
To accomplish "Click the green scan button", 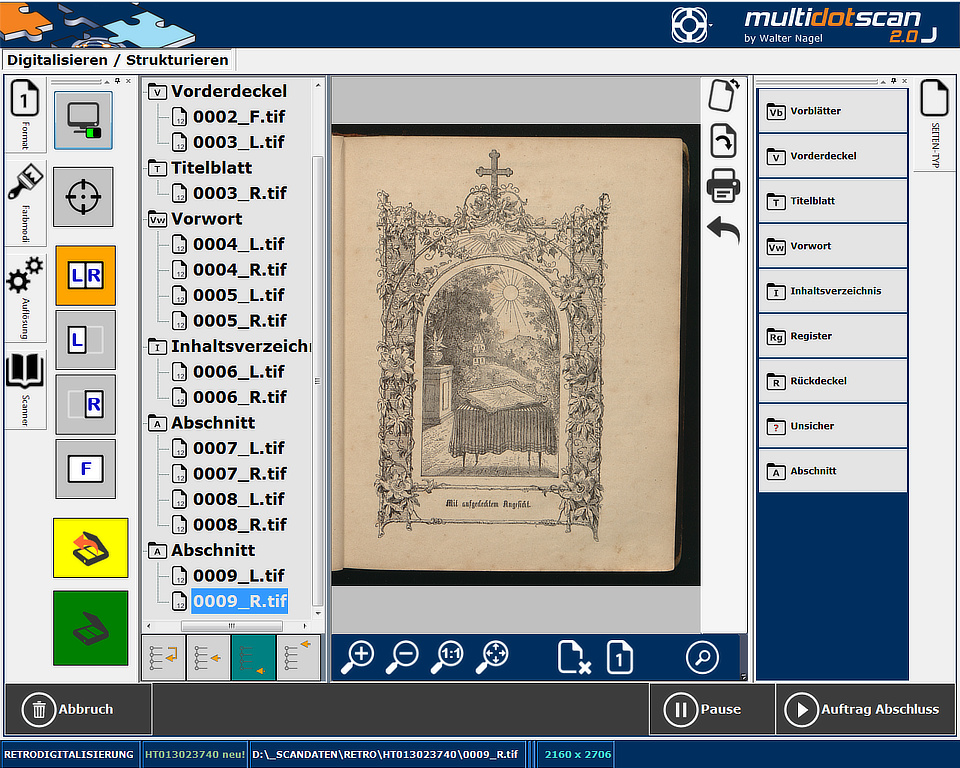I will click(91, 628).
